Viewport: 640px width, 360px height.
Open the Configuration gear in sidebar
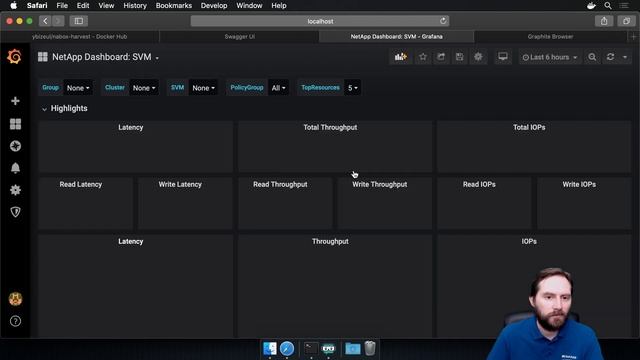pyautogui.click(x=15, y=190)
